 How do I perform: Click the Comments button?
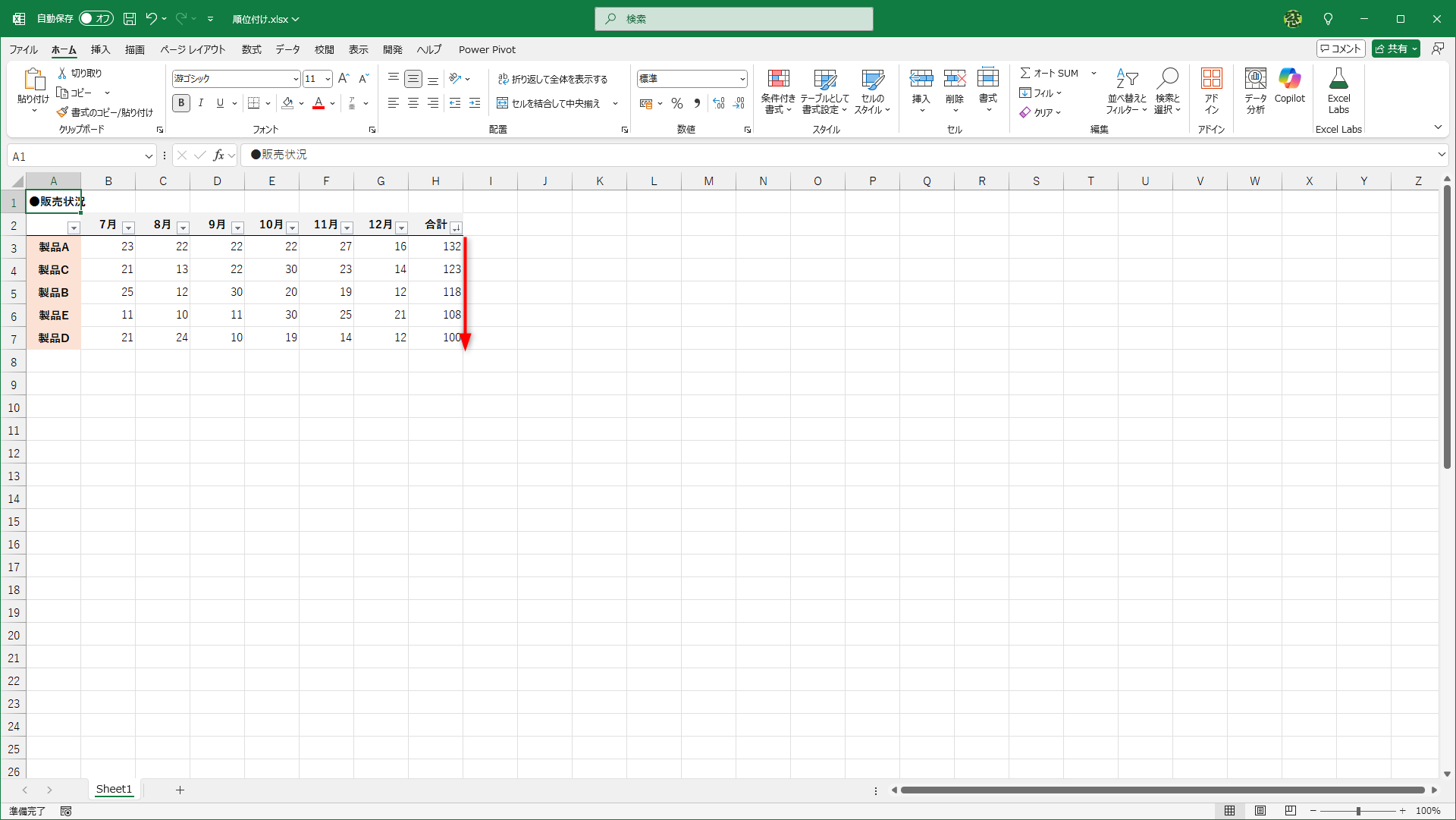1340,49
